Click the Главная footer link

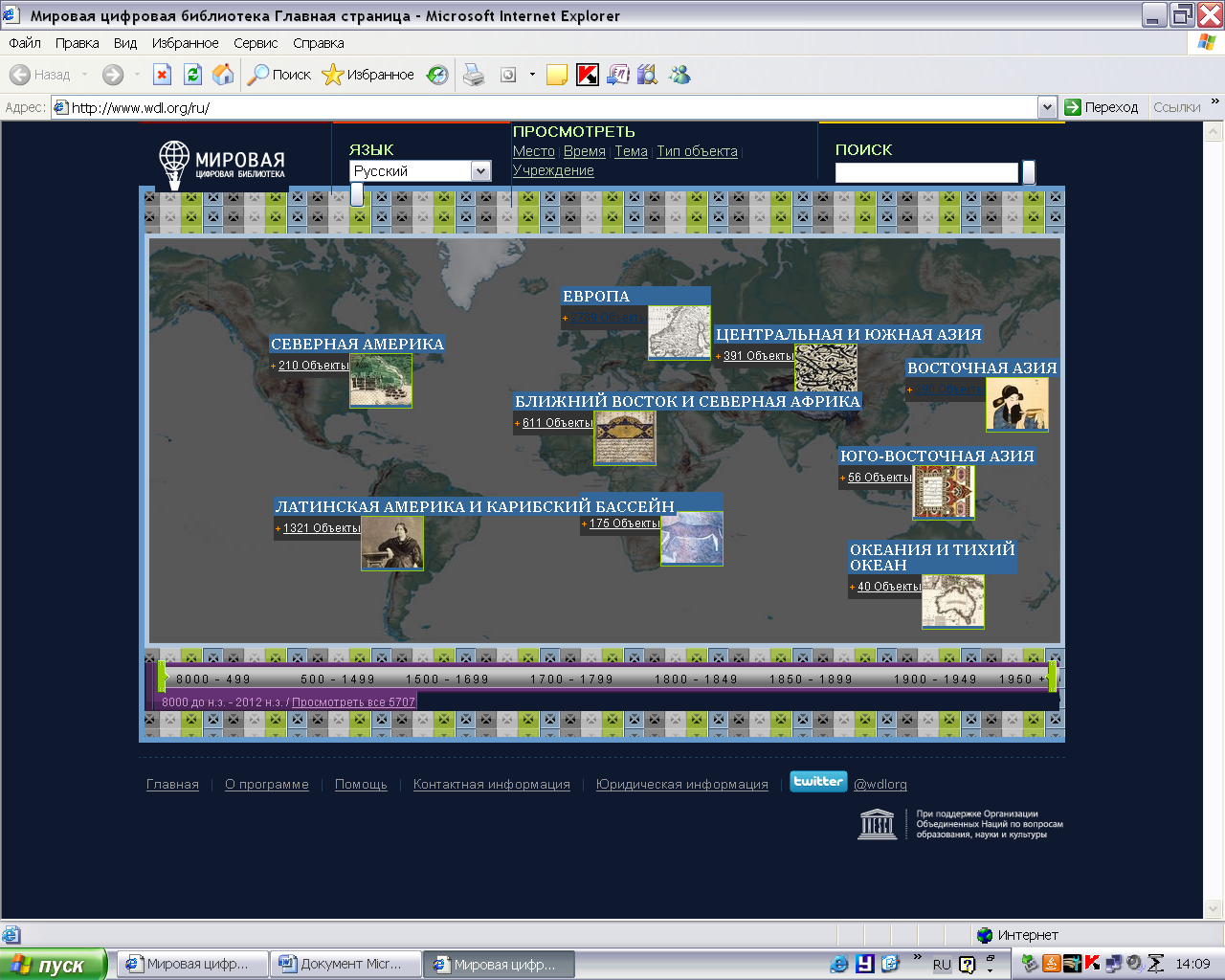pos(172,785)
